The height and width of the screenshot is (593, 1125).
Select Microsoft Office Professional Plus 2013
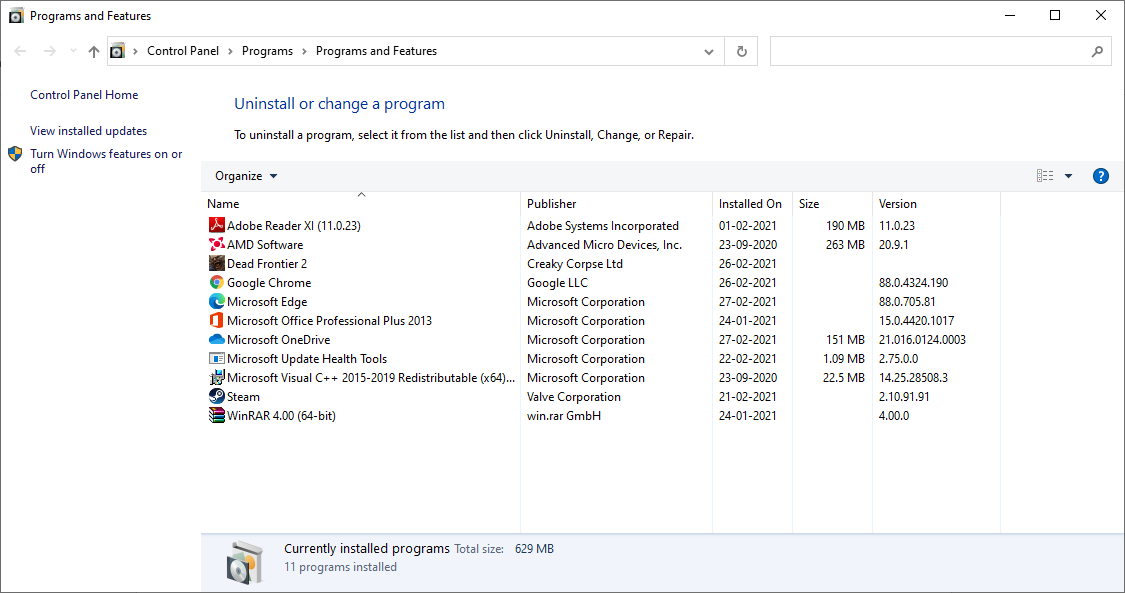329,321
